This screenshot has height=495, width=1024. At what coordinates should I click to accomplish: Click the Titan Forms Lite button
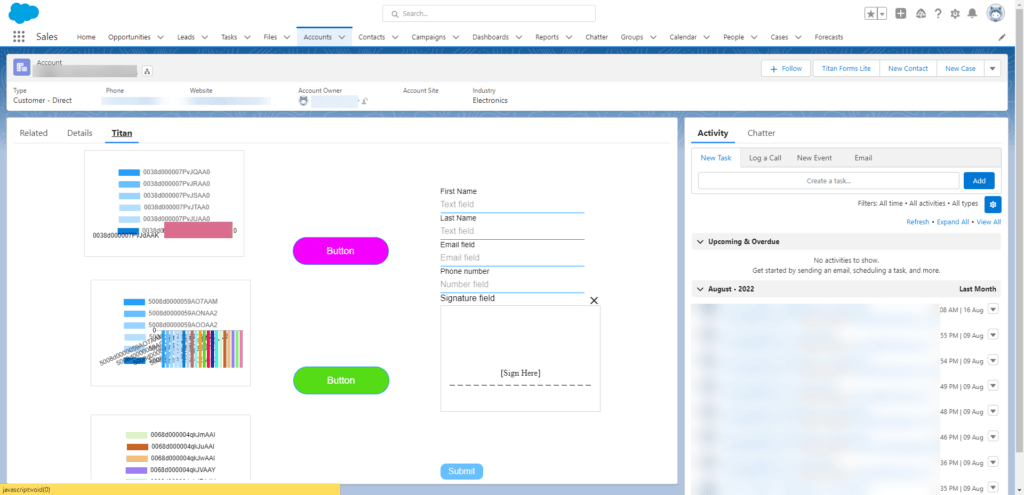click(846, 68)
